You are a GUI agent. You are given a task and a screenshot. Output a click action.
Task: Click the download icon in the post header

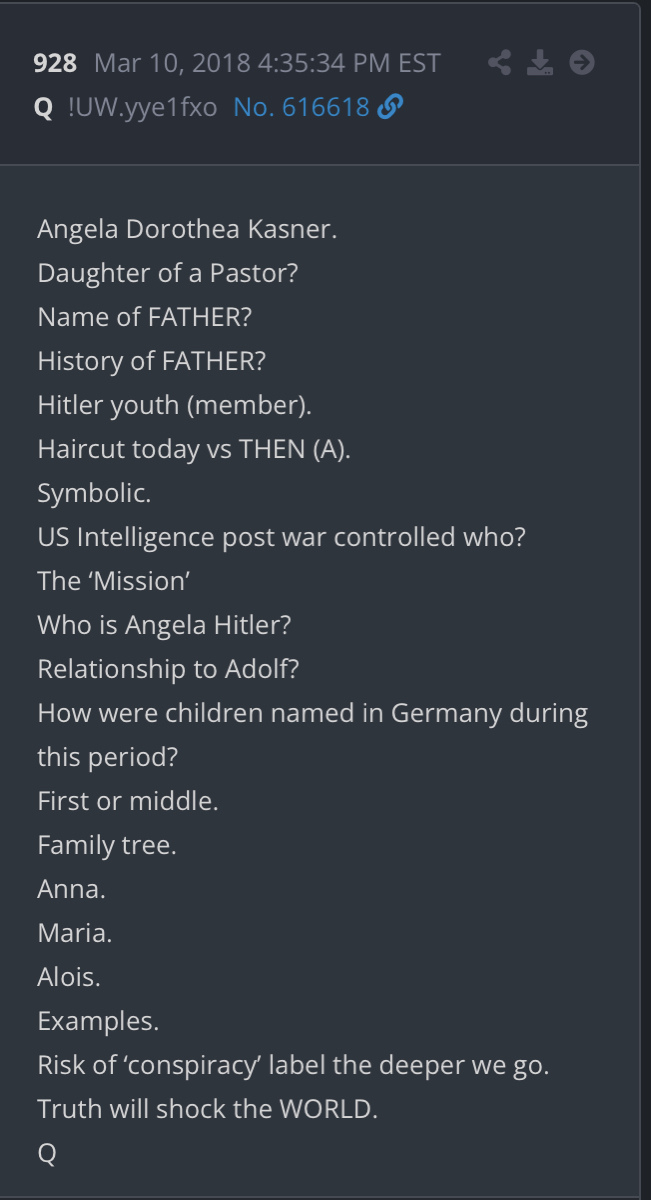pos(540,63)
